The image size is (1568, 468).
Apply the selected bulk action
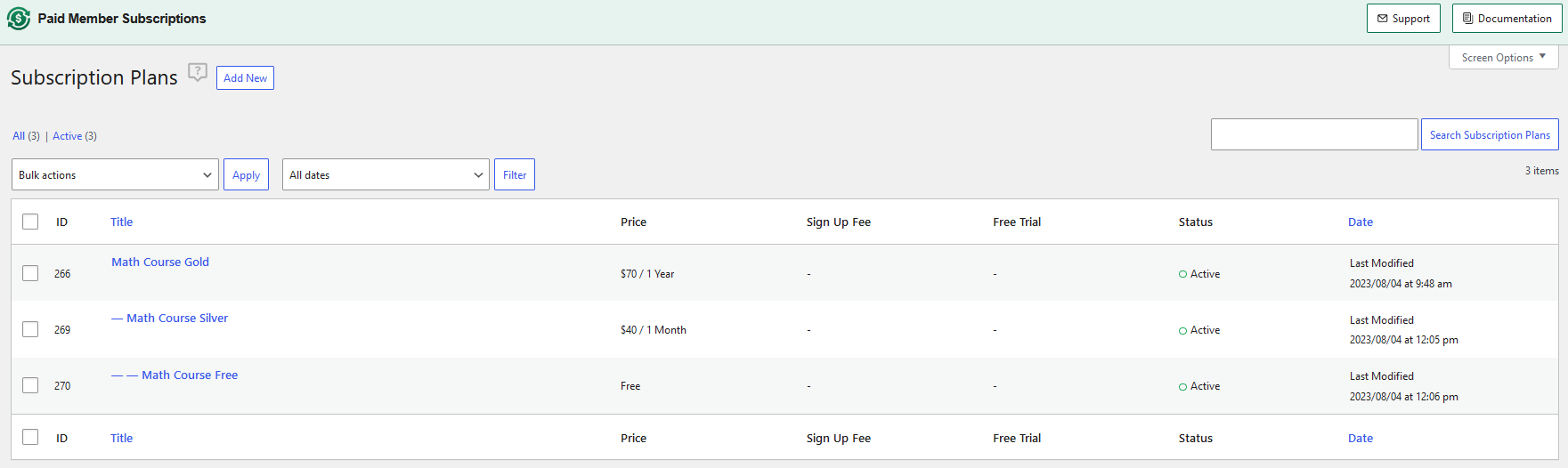(x=246, y=174)
